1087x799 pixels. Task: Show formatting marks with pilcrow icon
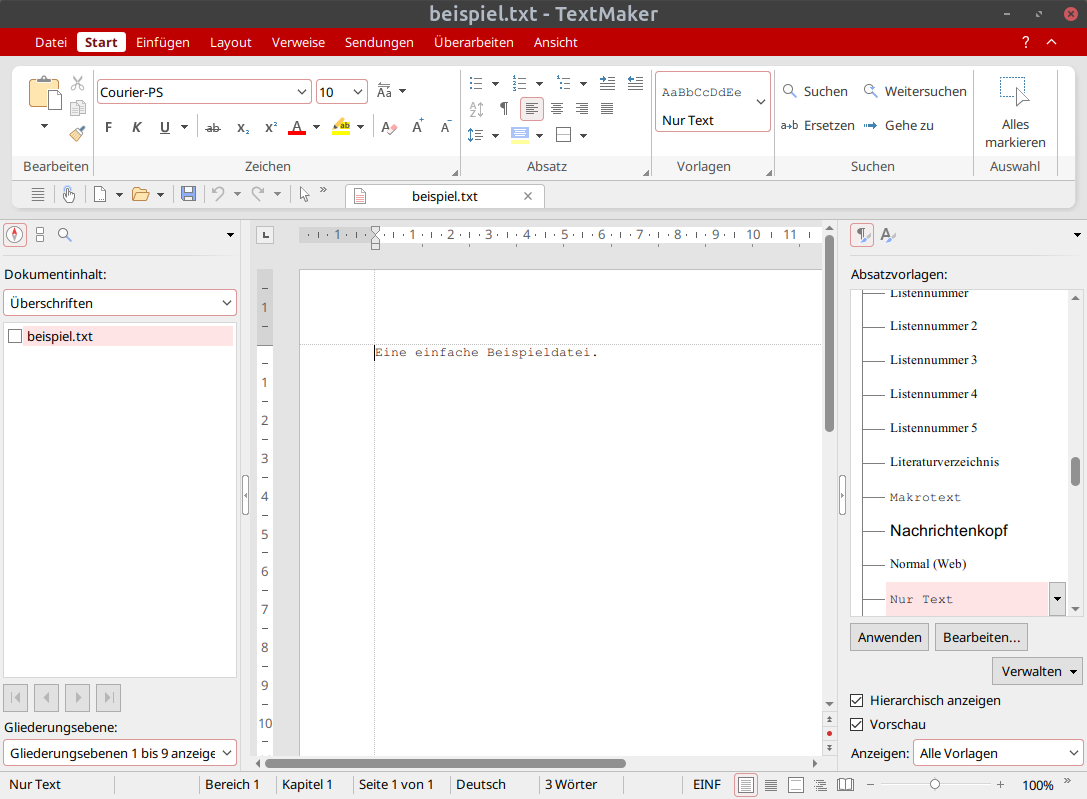(x=504, y=109)
